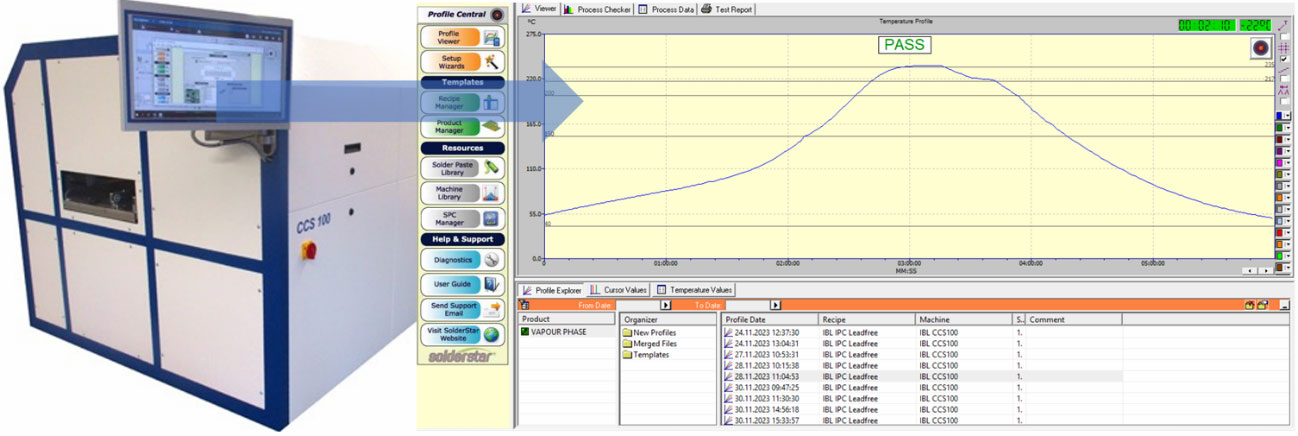Expand the From Date dropdown arrow
The width and height of the screenshot is (1298, 436).
coord(666,304)
